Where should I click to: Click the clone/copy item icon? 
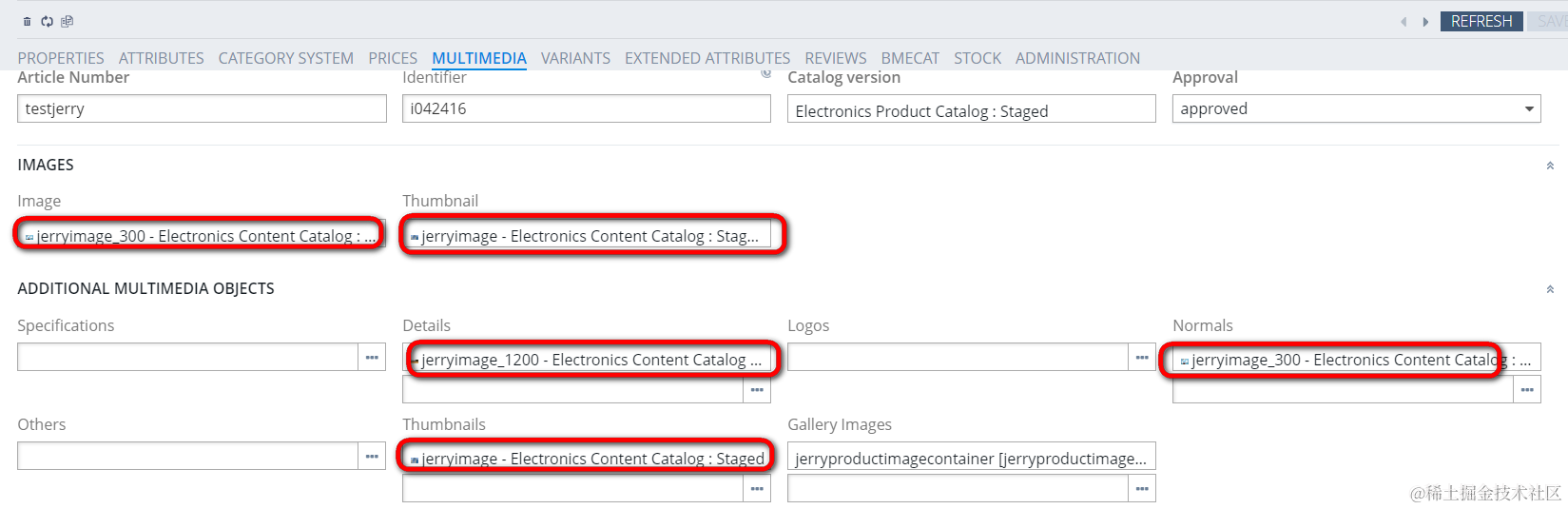tap(67, 22)
